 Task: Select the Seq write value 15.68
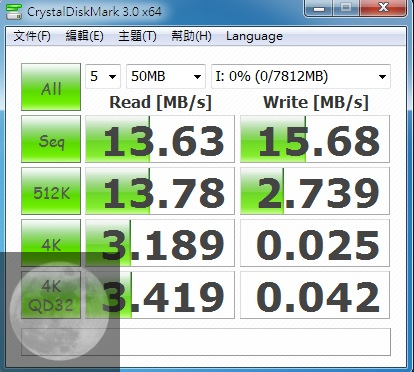(315, 139)
